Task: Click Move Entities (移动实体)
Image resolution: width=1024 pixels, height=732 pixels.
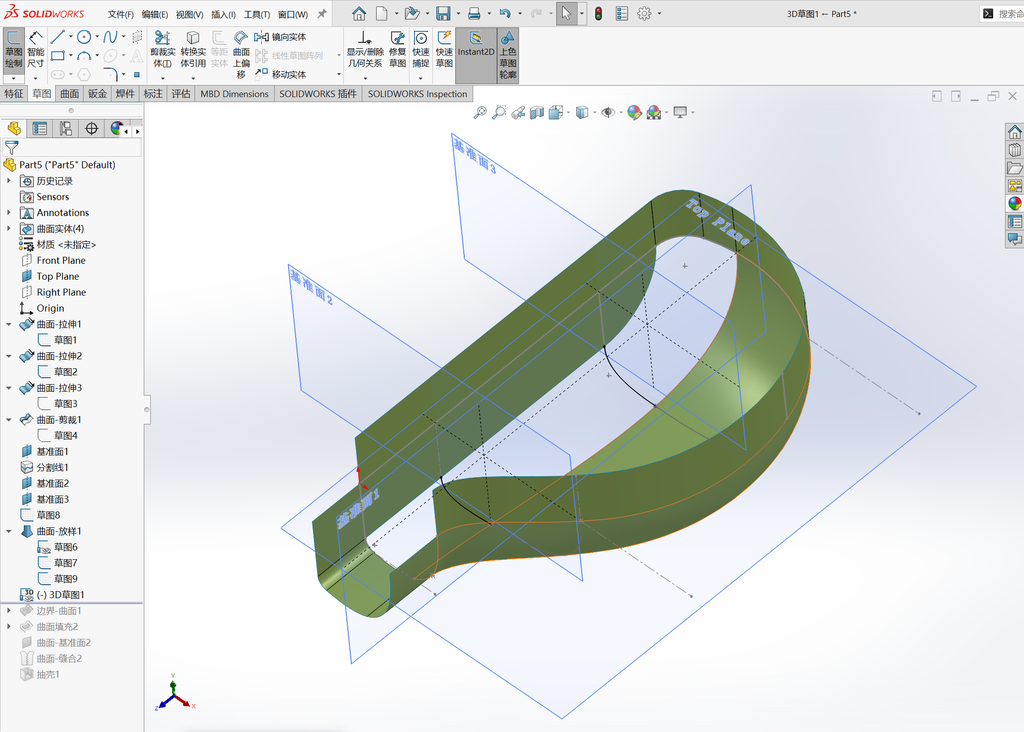Action: [280, 74]
